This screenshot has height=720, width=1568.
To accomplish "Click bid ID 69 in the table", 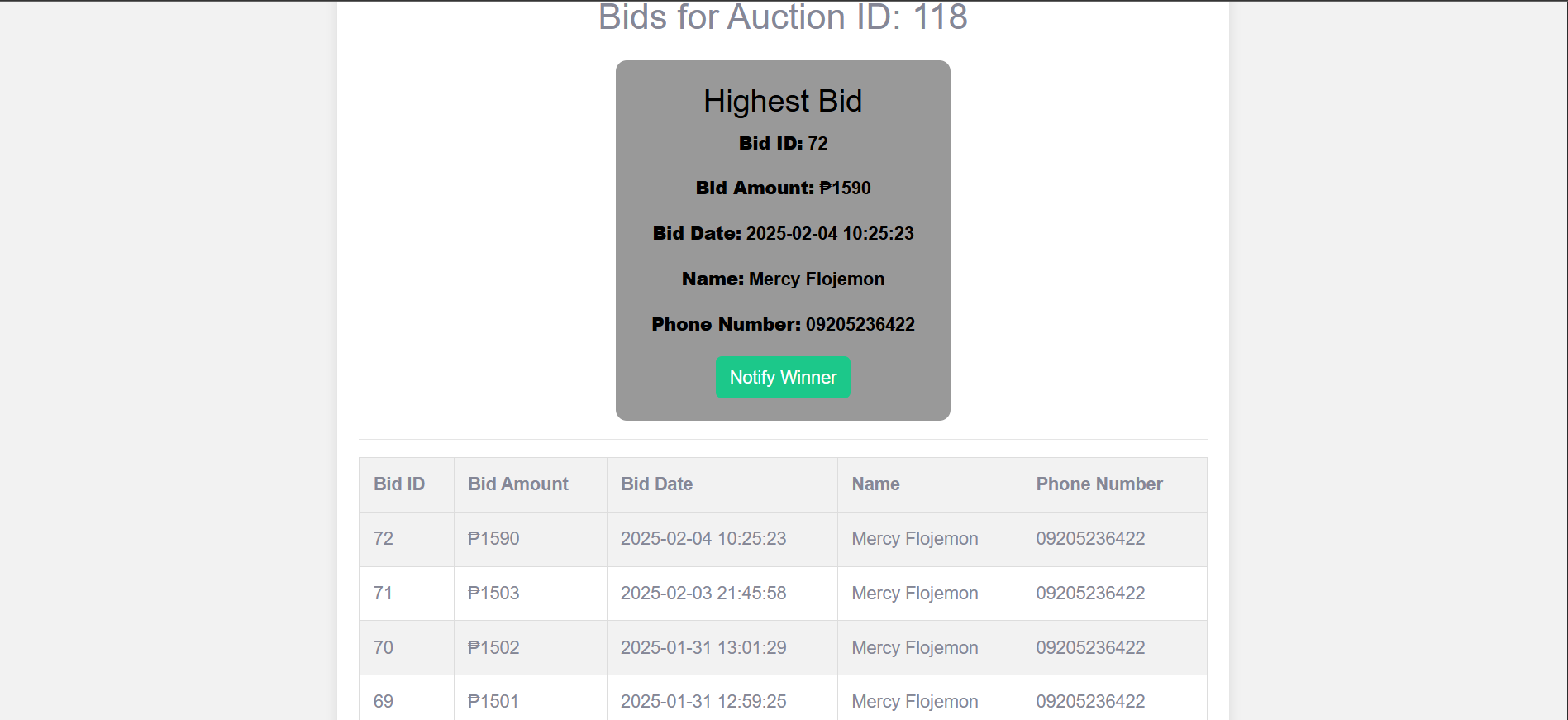I will point(383,702).
